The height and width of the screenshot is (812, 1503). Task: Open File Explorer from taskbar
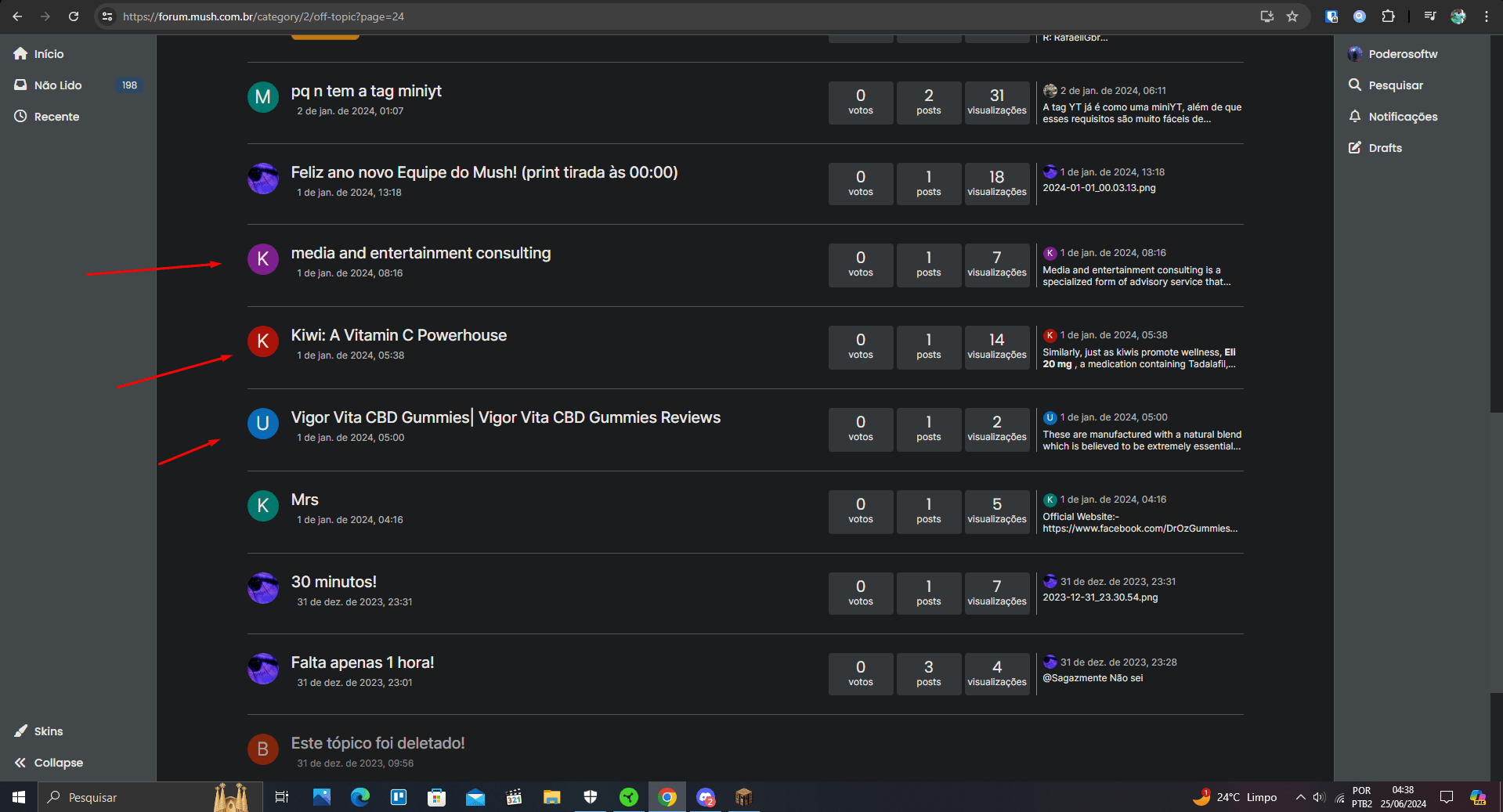pos(552,797)
